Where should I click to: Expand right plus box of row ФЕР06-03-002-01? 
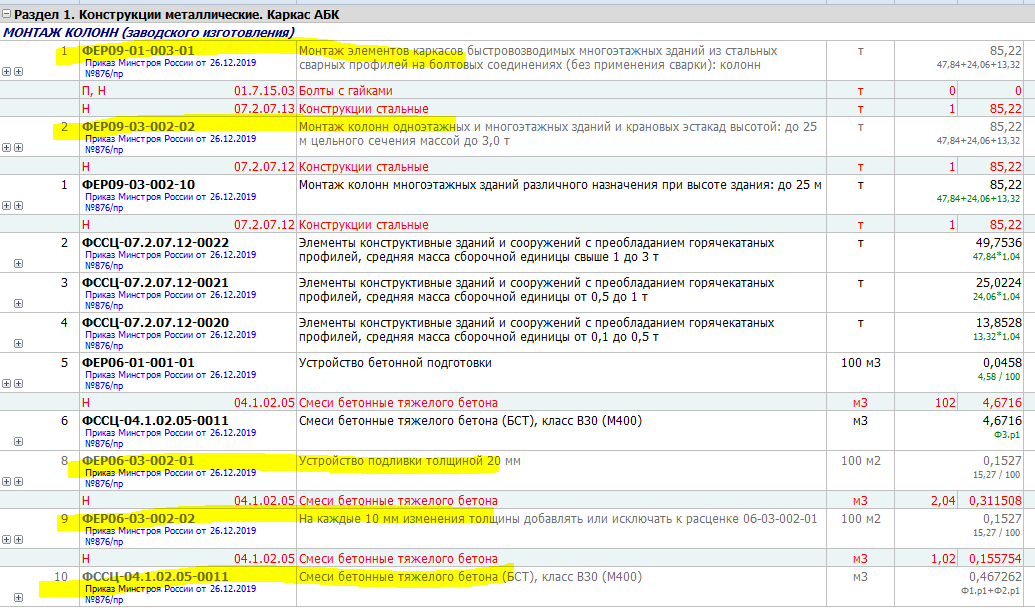pyautogui.click(x=18, y=481)
